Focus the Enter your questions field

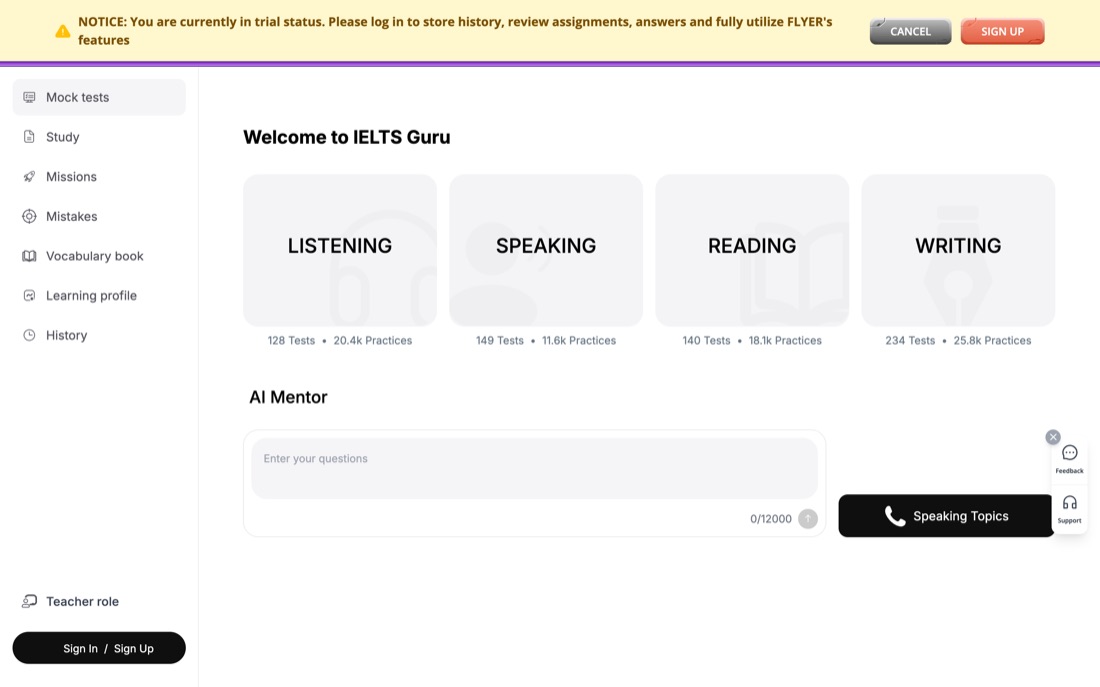coord(535,469)
